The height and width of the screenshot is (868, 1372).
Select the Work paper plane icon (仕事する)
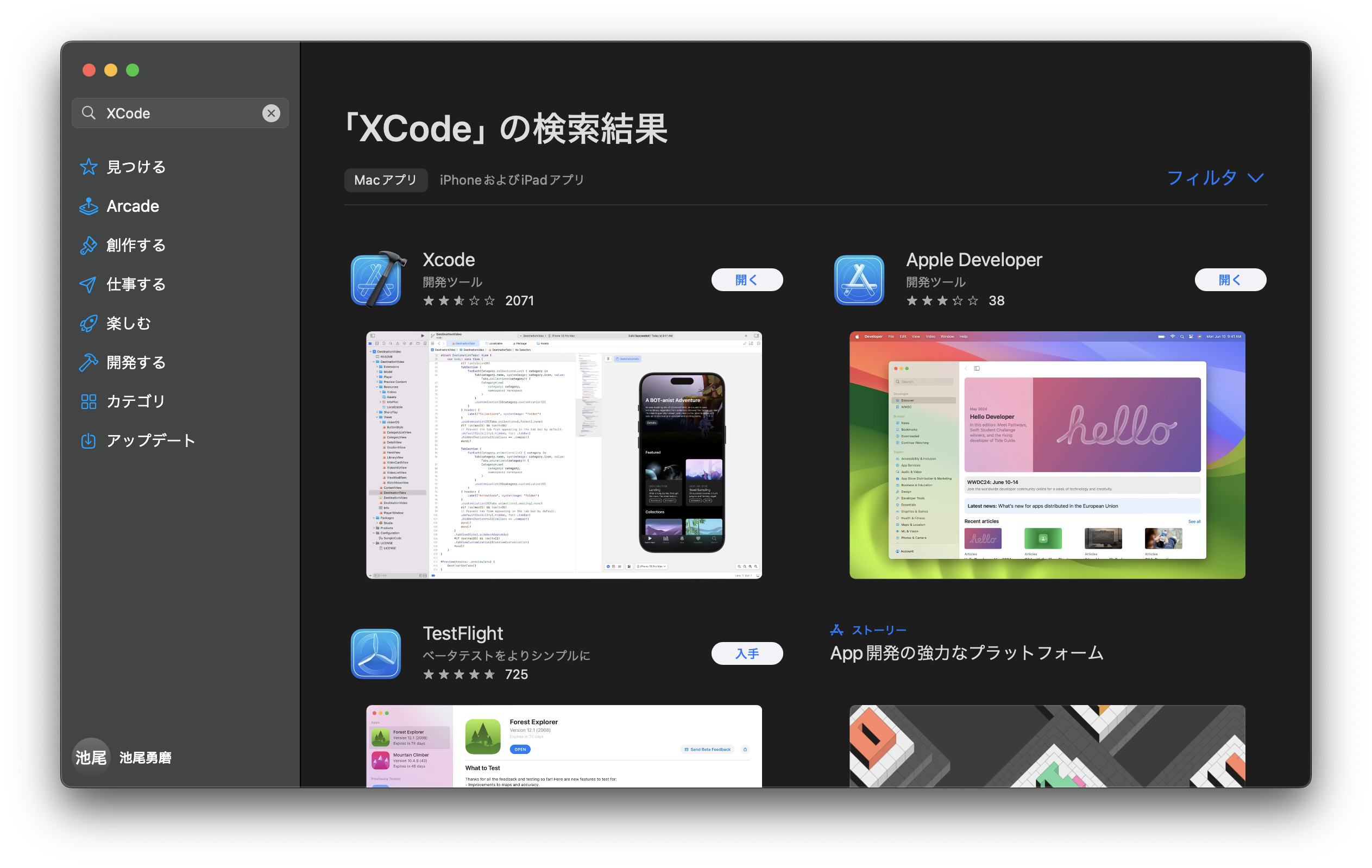tap(89, 285)
